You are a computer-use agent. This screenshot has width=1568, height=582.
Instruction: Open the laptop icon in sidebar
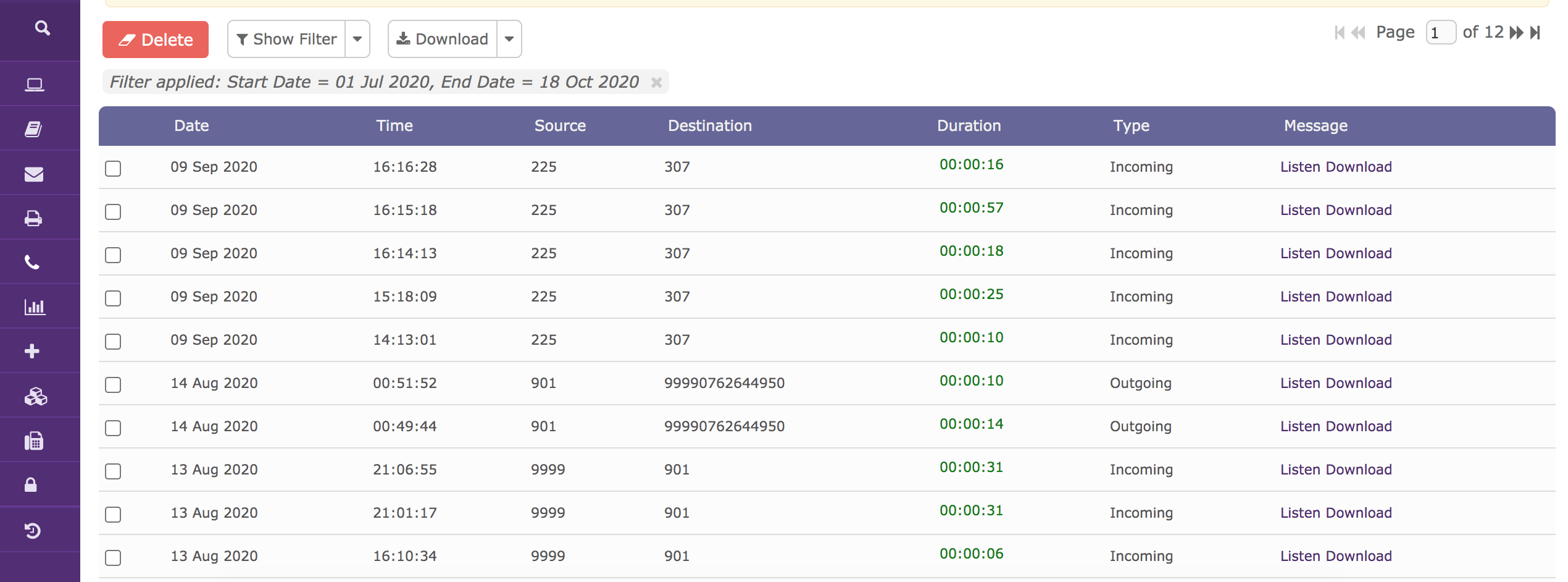click(34, 85)
